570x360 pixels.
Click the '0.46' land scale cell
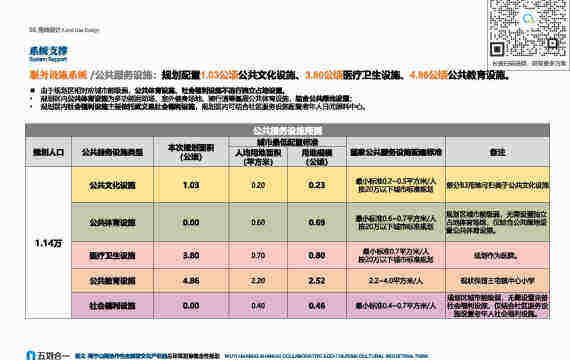317,306
